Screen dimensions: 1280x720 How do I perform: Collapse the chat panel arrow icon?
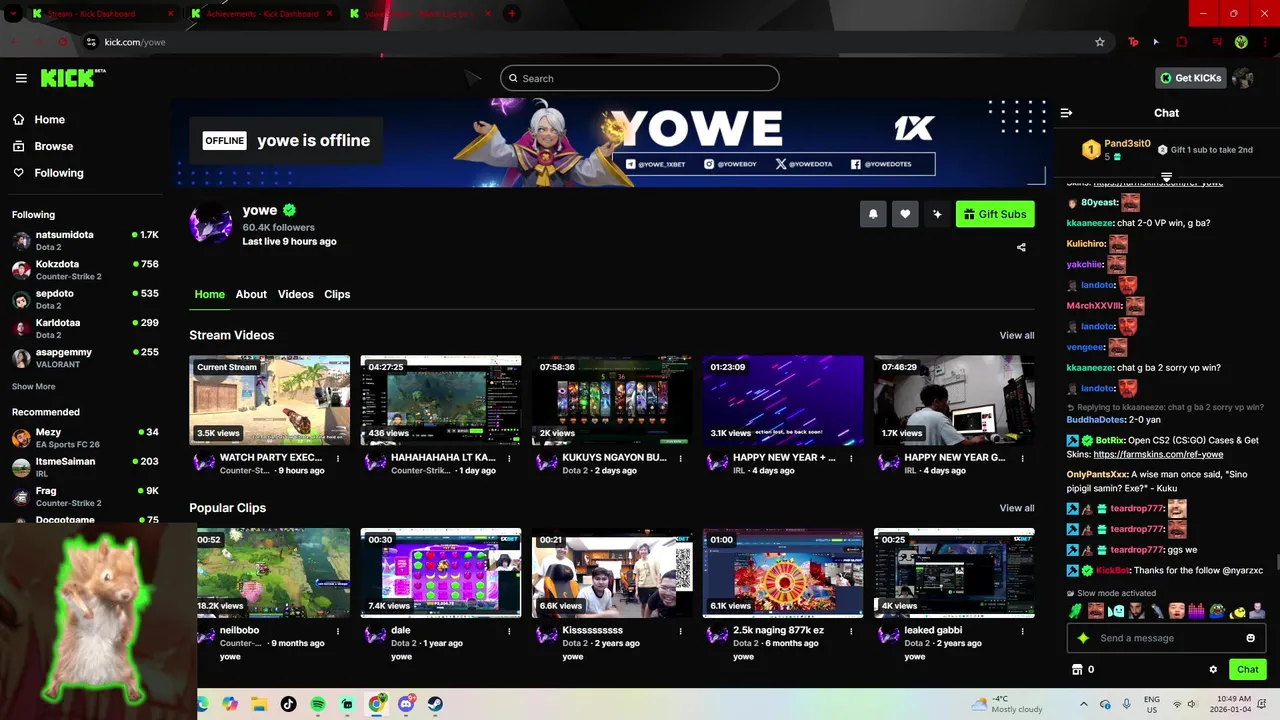click(1066, 113)
